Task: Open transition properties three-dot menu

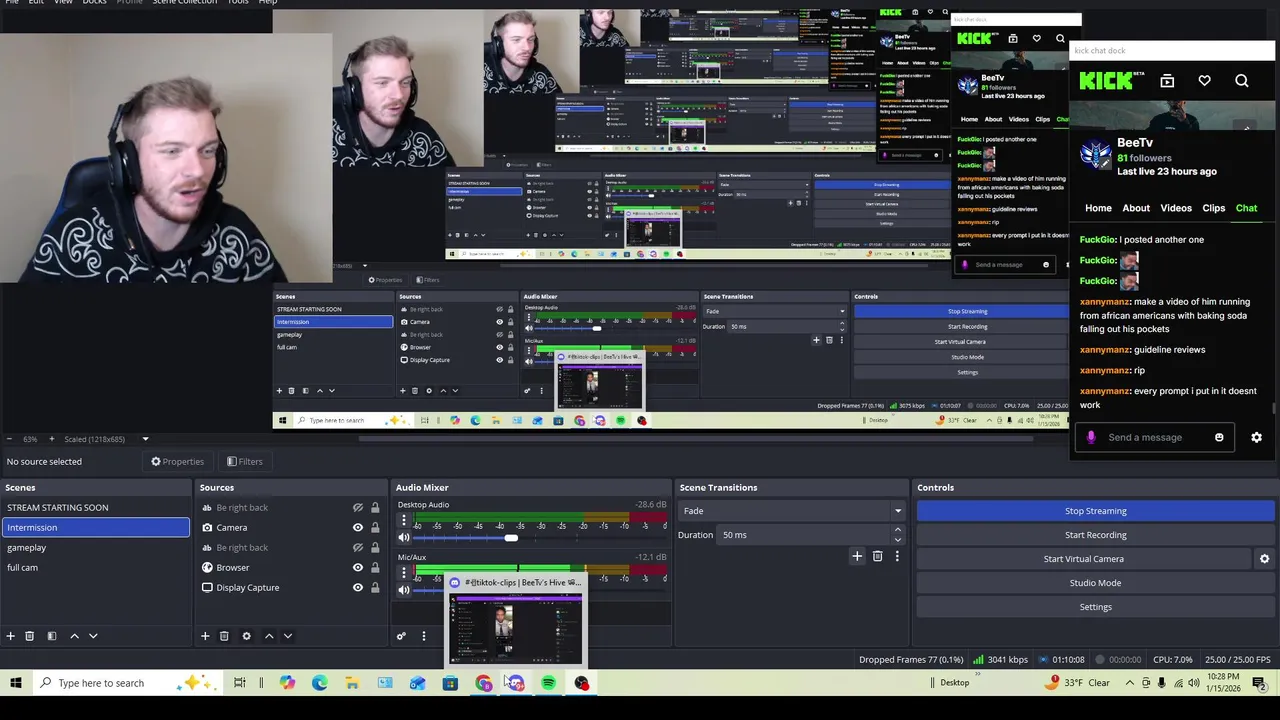Action: (x=897, y=556)
